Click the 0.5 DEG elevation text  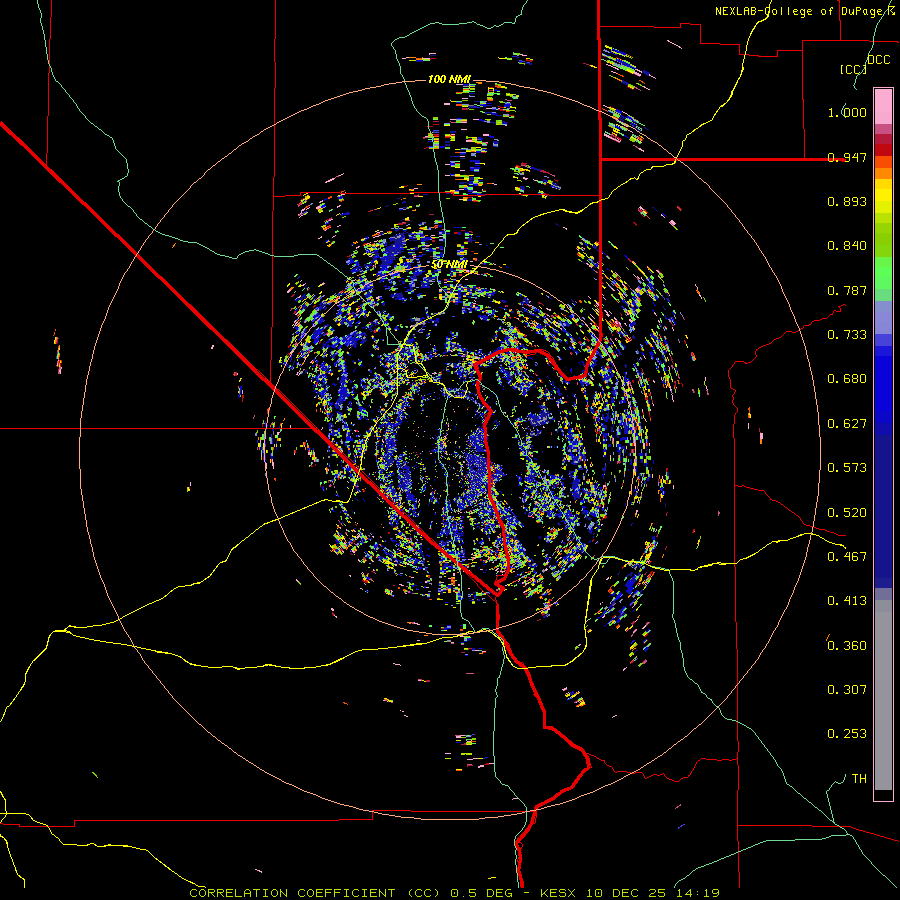pyautogui.click(x=482, y=893)
